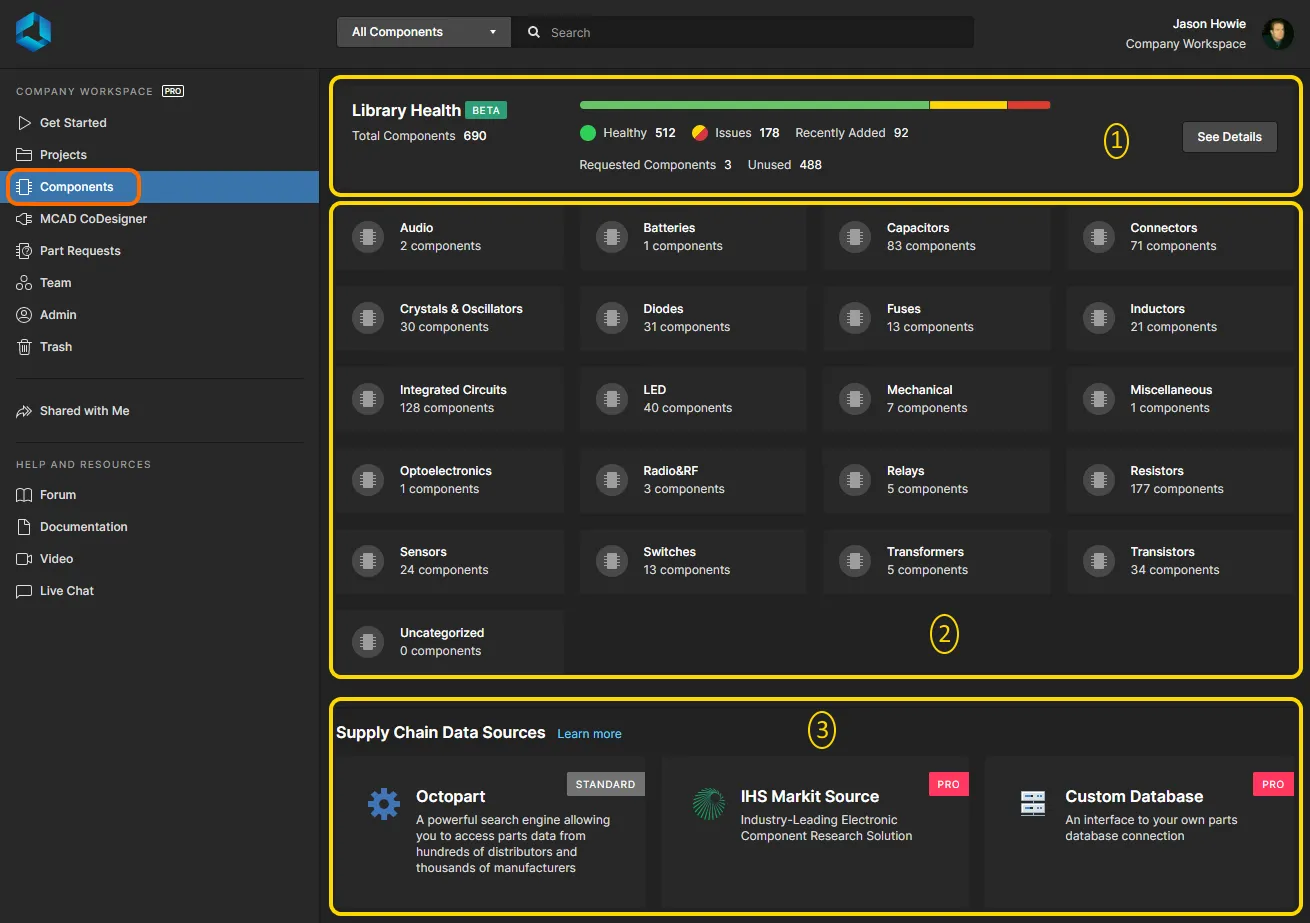Click the Batteries category chip icon
Viewport: 1310px width, 923px height.
pos(611,237)
